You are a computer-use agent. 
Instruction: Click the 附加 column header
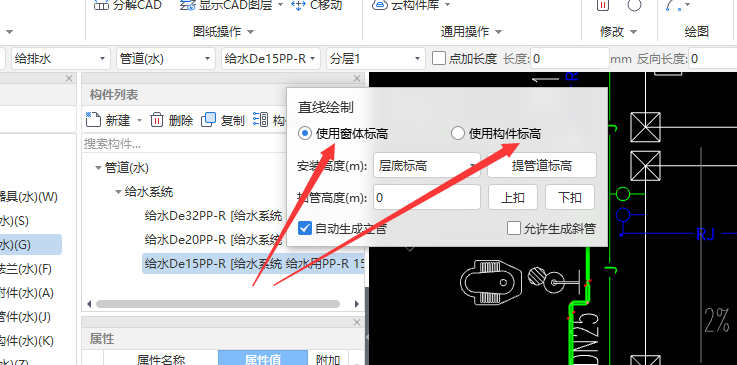click(x=328, y=359)
